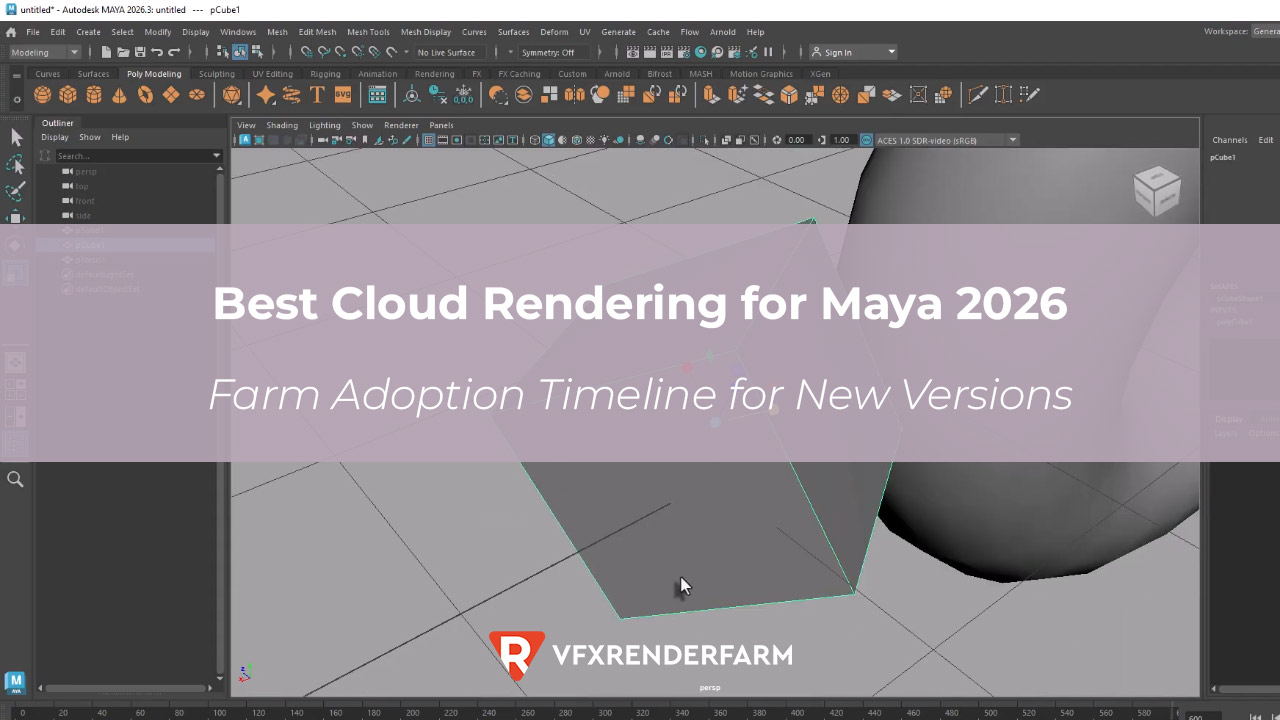The height and width of the screenshot is (720, 1280).
Task: Select the Paint Selection tool in toolbox
Action: 16,191
